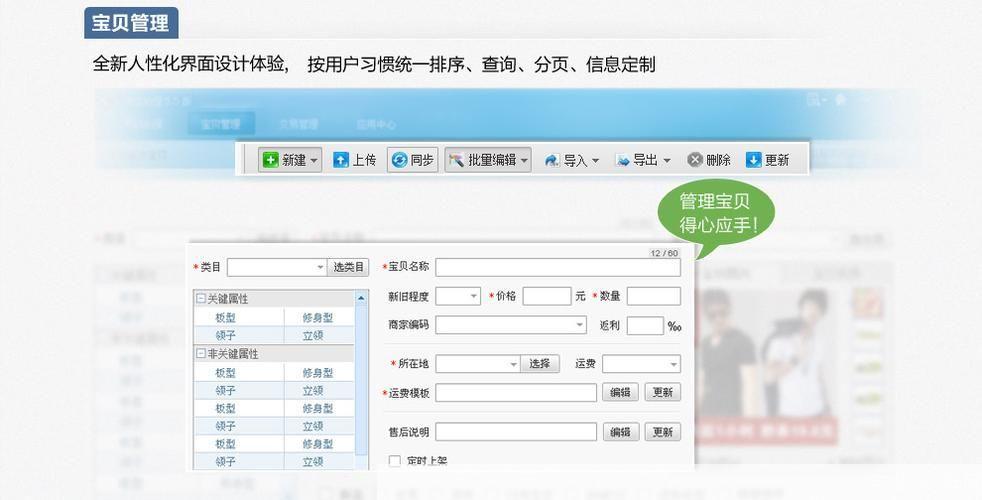Click 更新 button in the 售后说明 row

[x=663, y=432]
